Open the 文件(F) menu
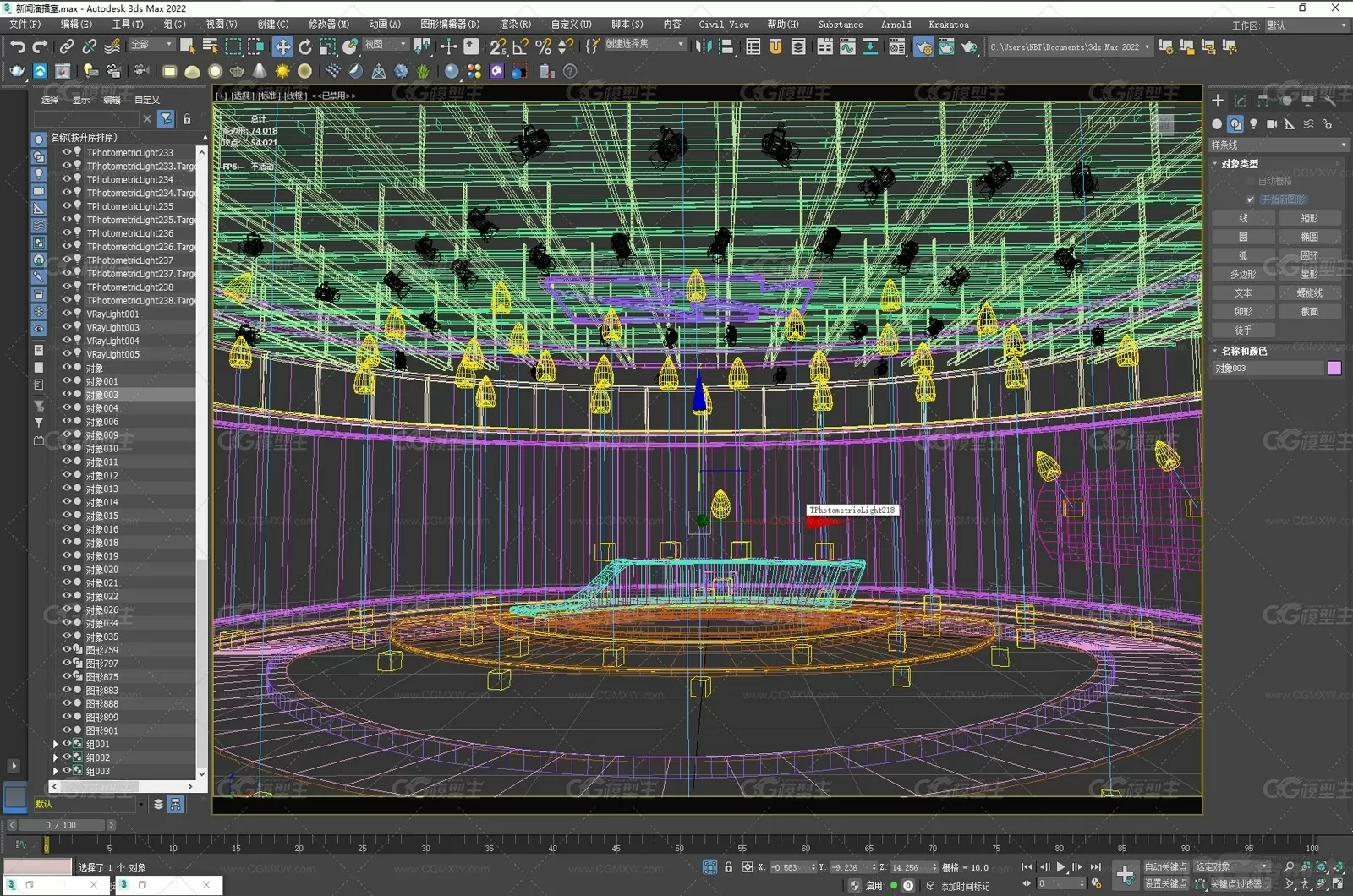Image resolution: width=1353 pixels, height=896 pixels. coord(25,25)
